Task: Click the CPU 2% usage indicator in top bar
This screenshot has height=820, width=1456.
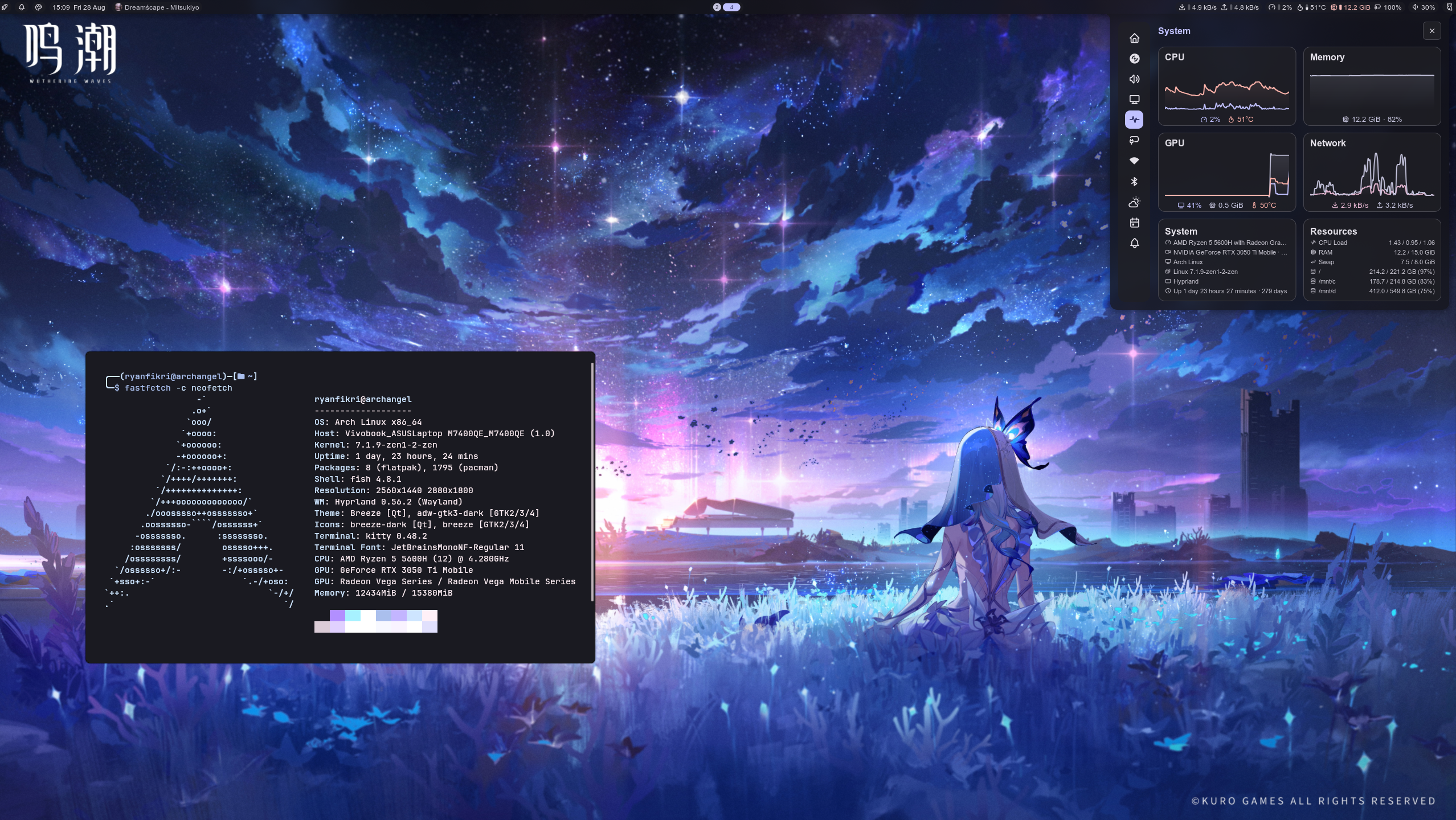Action: (x=1279, y=7)
